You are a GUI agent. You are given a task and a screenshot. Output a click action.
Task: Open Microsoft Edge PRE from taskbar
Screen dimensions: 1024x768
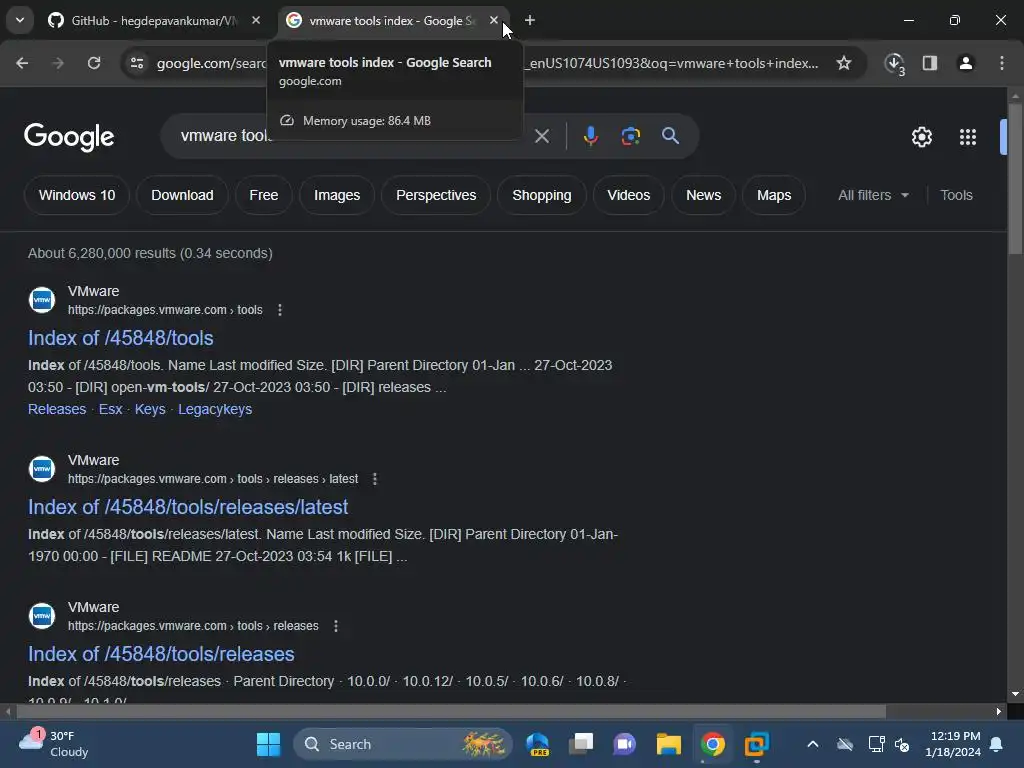pos(537,744)
